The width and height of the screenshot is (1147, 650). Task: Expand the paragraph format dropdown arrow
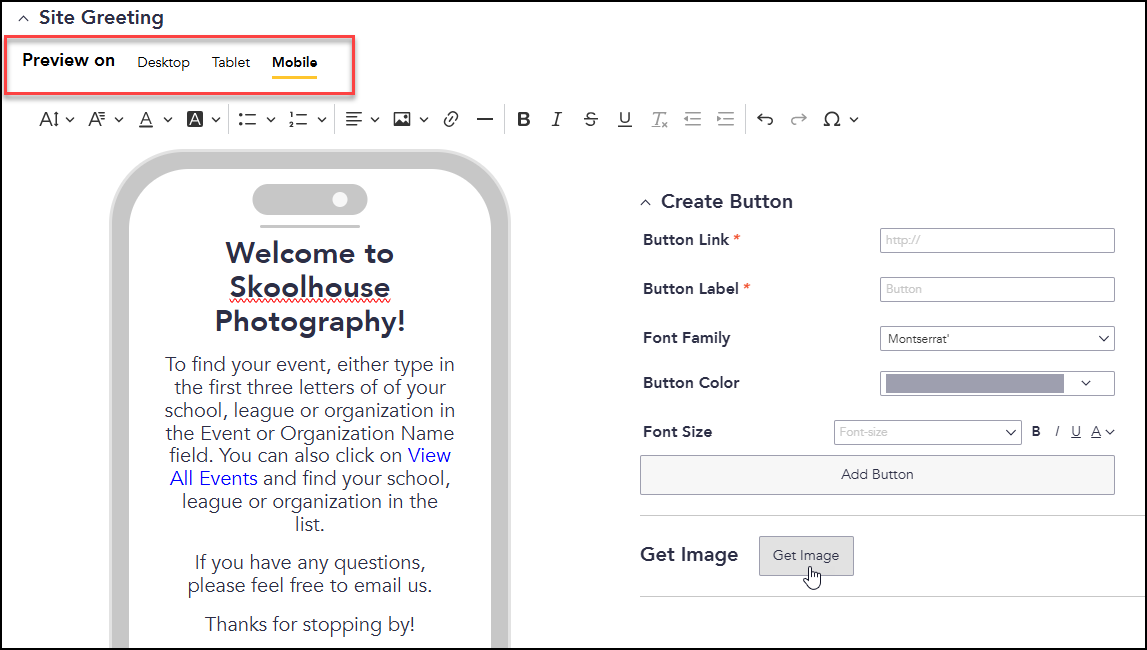(x=119, y=120)
